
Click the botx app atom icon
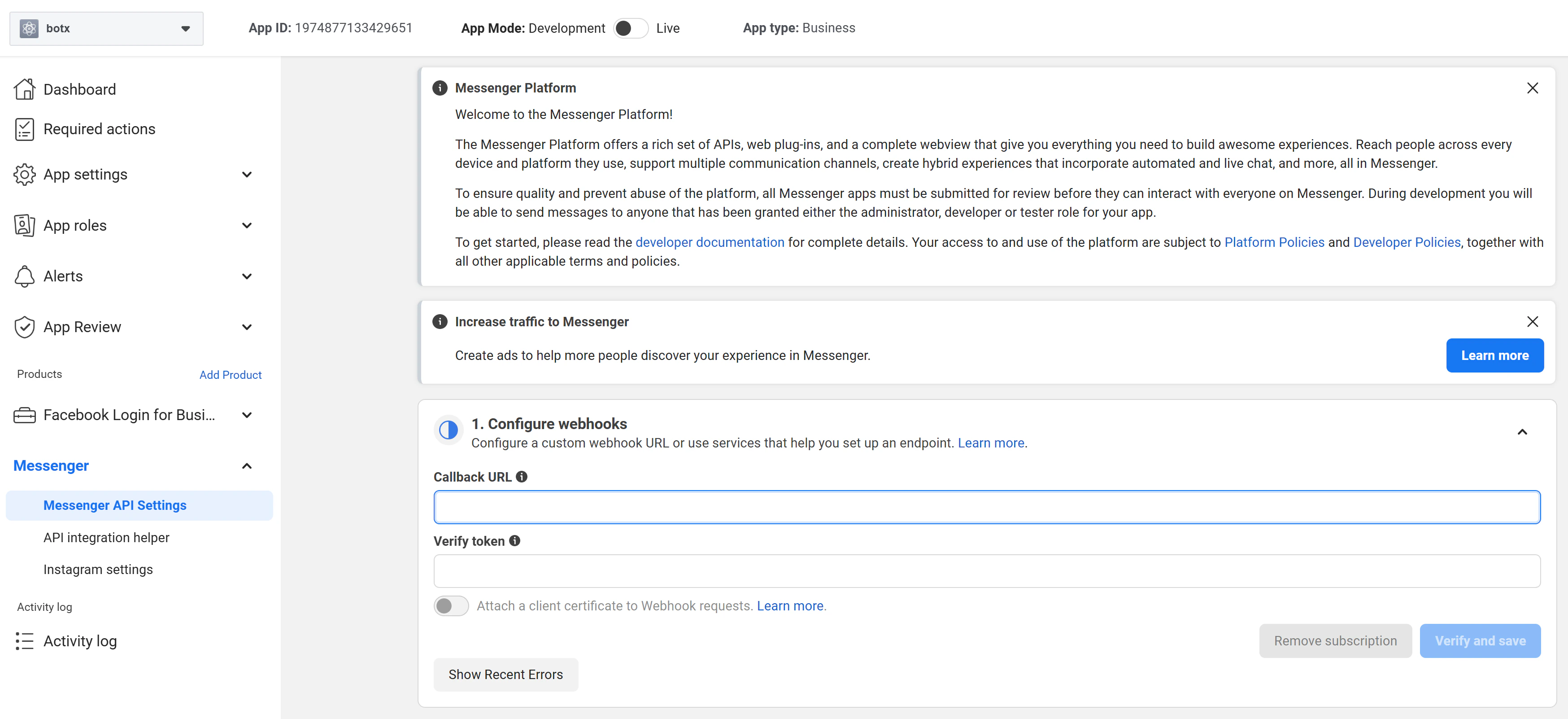pos(29,29)
